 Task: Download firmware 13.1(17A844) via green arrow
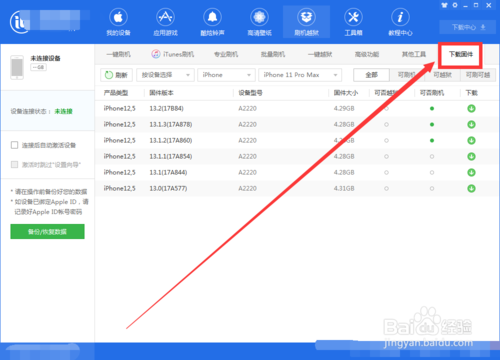click(471, 173)
